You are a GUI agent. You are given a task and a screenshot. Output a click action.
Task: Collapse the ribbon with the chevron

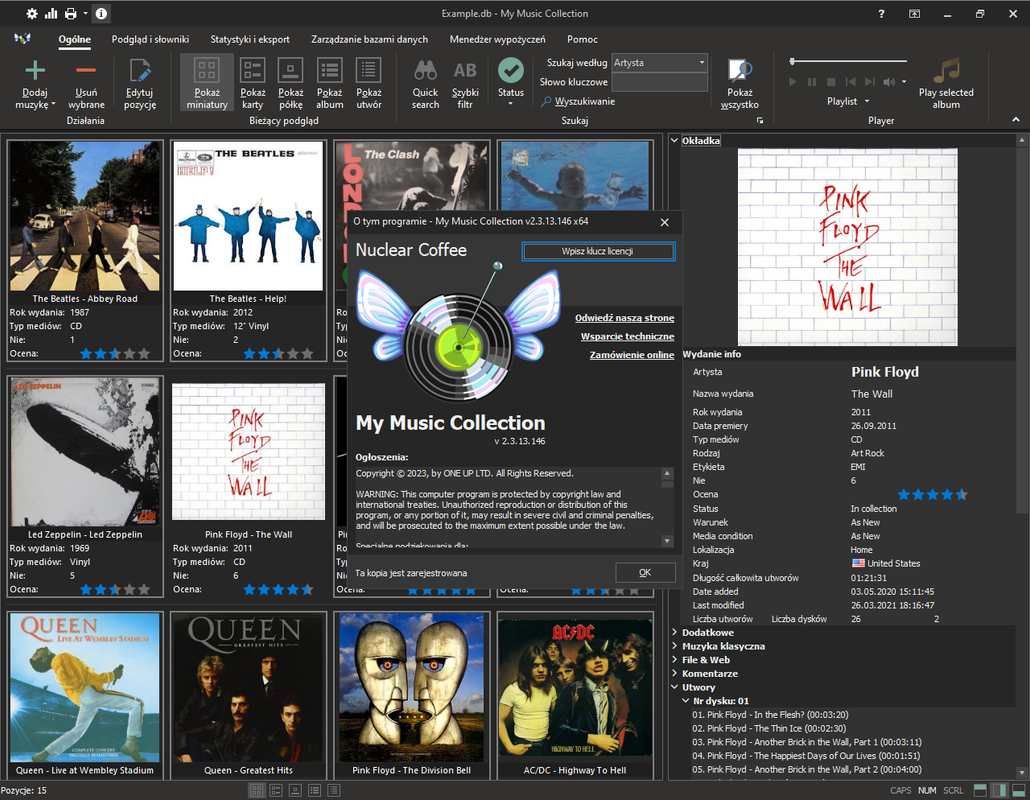[x=1016, y=120]
